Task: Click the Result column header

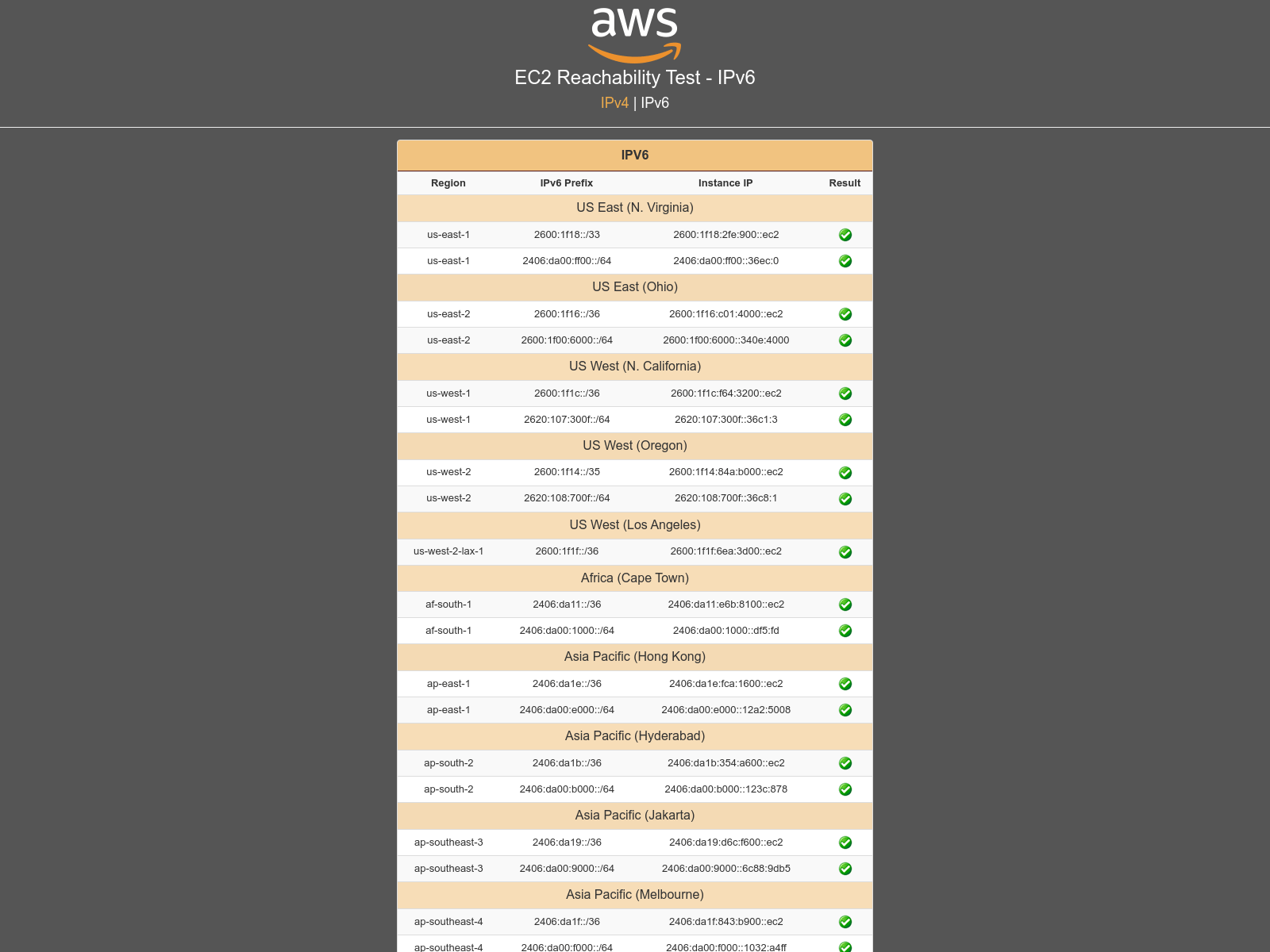Action: pos(845,182)
